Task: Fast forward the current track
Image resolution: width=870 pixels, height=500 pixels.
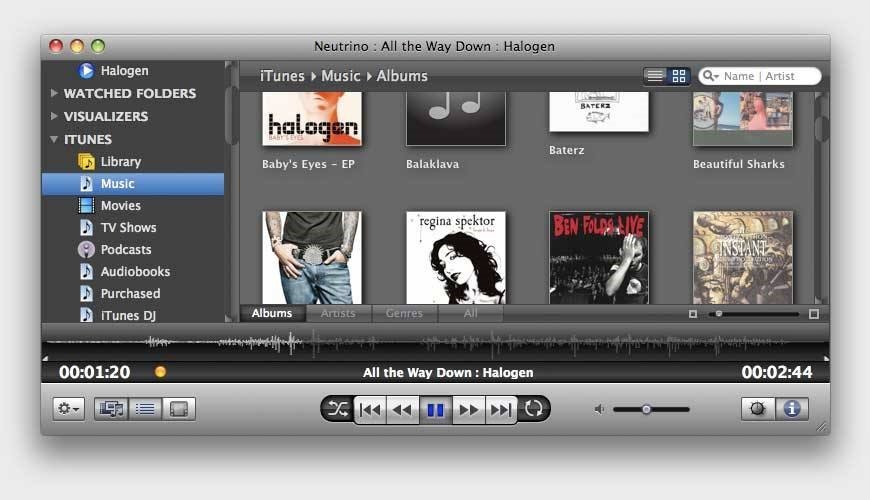Action: (469, 410)
